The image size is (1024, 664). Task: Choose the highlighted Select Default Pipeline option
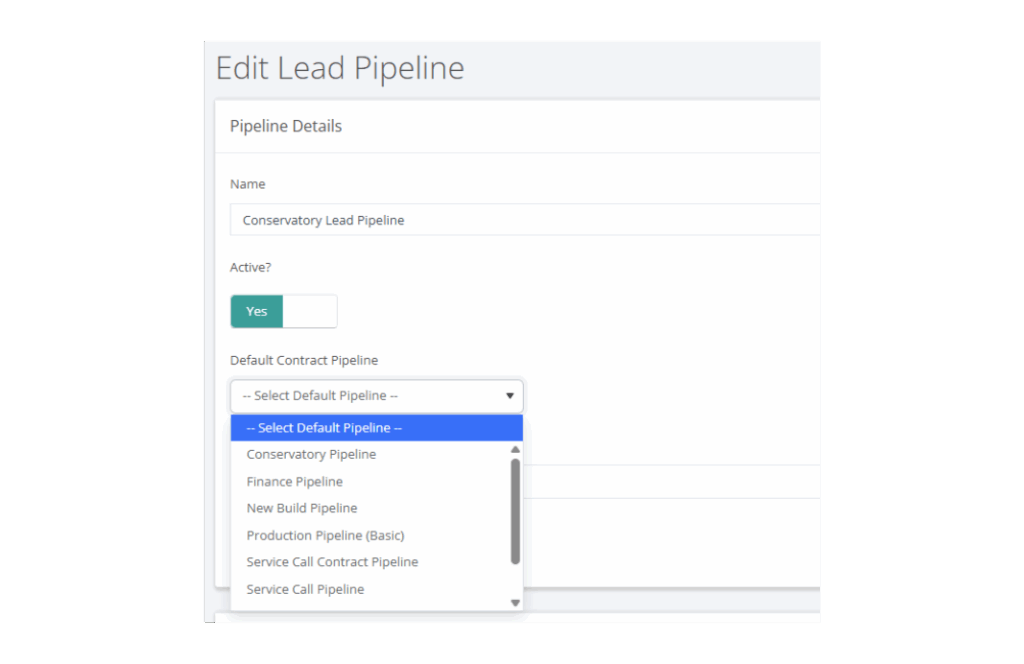point(377,428)
